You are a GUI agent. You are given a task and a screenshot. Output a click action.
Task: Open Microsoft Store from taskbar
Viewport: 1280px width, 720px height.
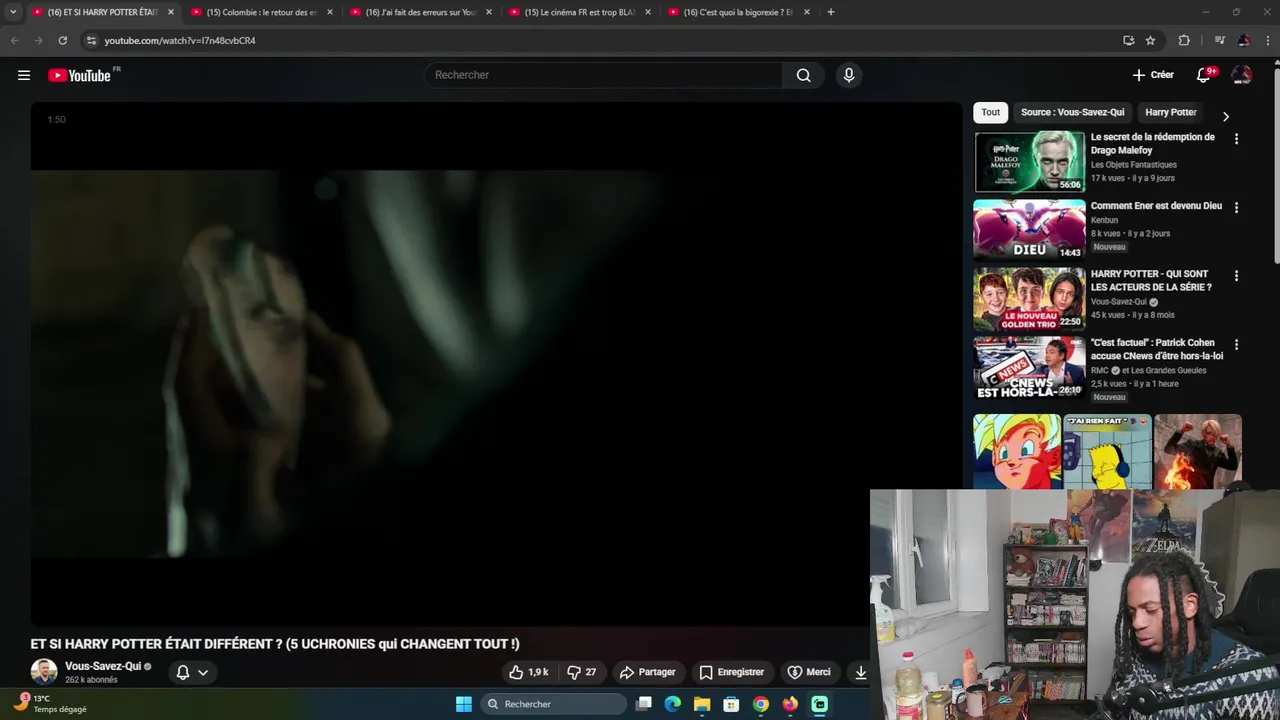(731, 704)
